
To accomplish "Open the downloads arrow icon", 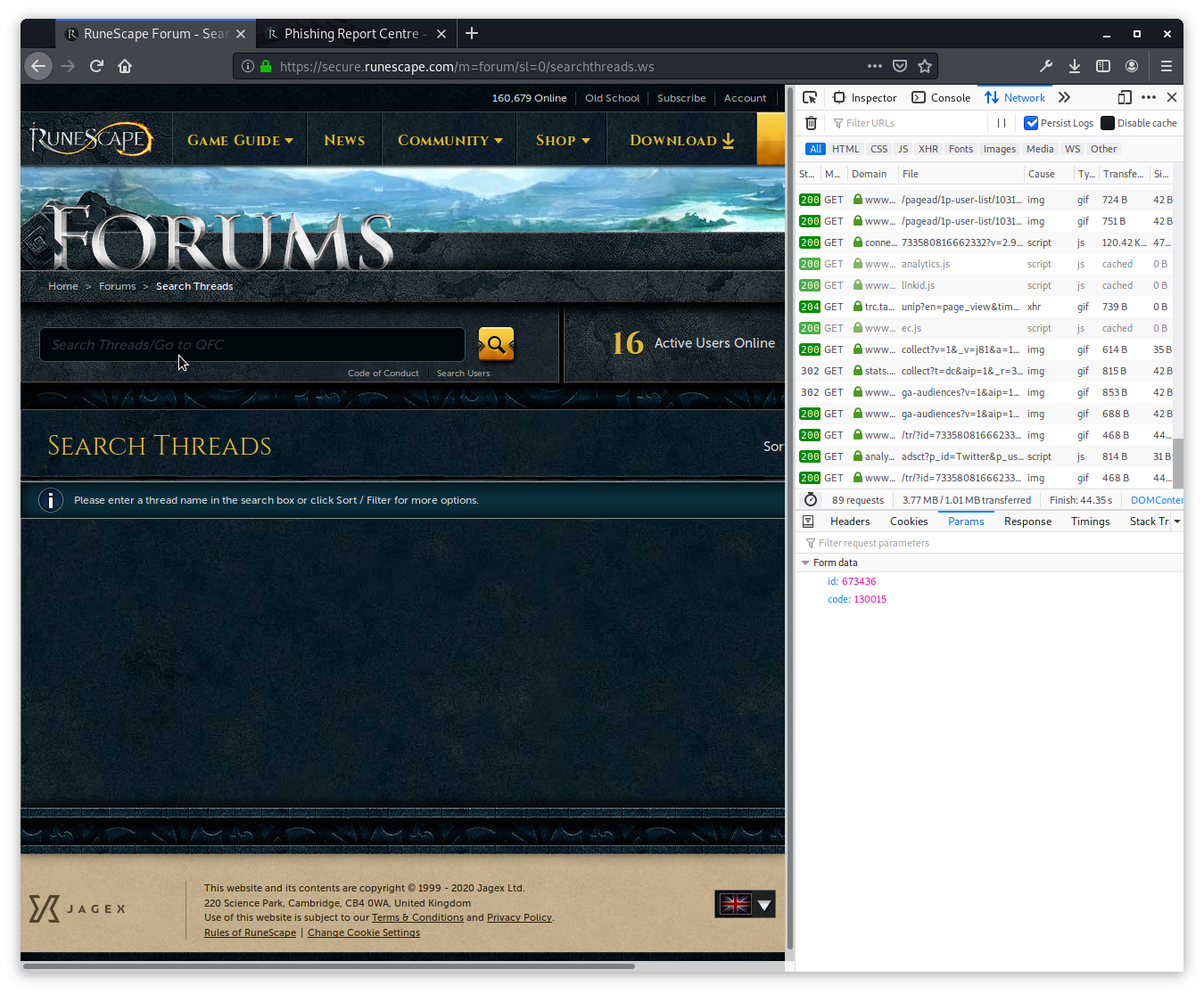I will pyautogui.click(x=1075, y=66).
